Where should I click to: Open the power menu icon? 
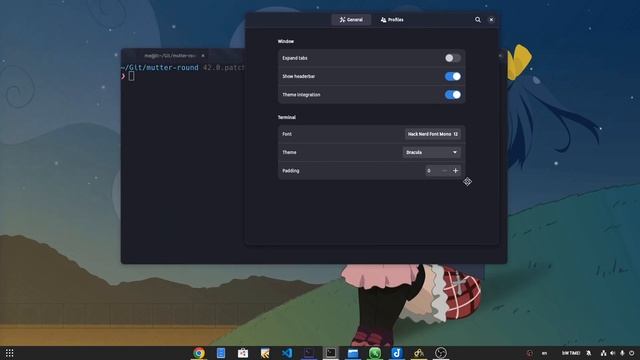coord(631,353)
